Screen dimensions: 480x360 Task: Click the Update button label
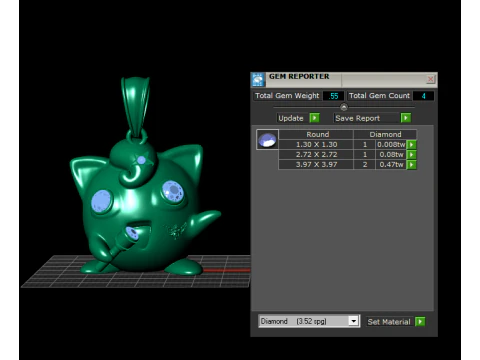pyautogui.click(x=291, y=118)
